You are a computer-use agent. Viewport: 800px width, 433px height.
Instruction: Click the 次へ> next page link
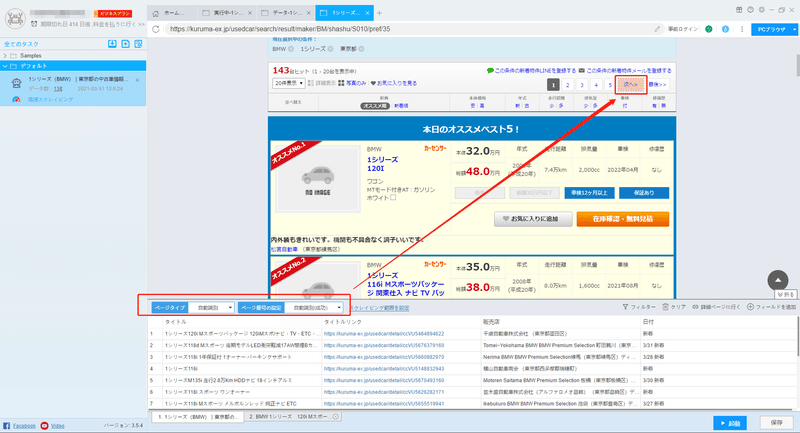[631, 85]
